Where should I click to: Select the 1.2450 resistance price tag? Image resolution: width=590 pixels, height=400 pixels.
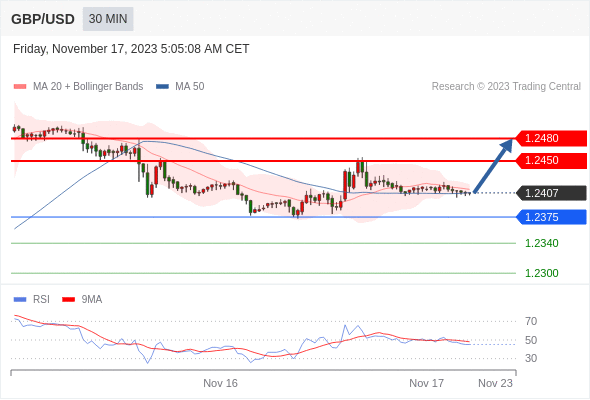click(x=551, y=161)
